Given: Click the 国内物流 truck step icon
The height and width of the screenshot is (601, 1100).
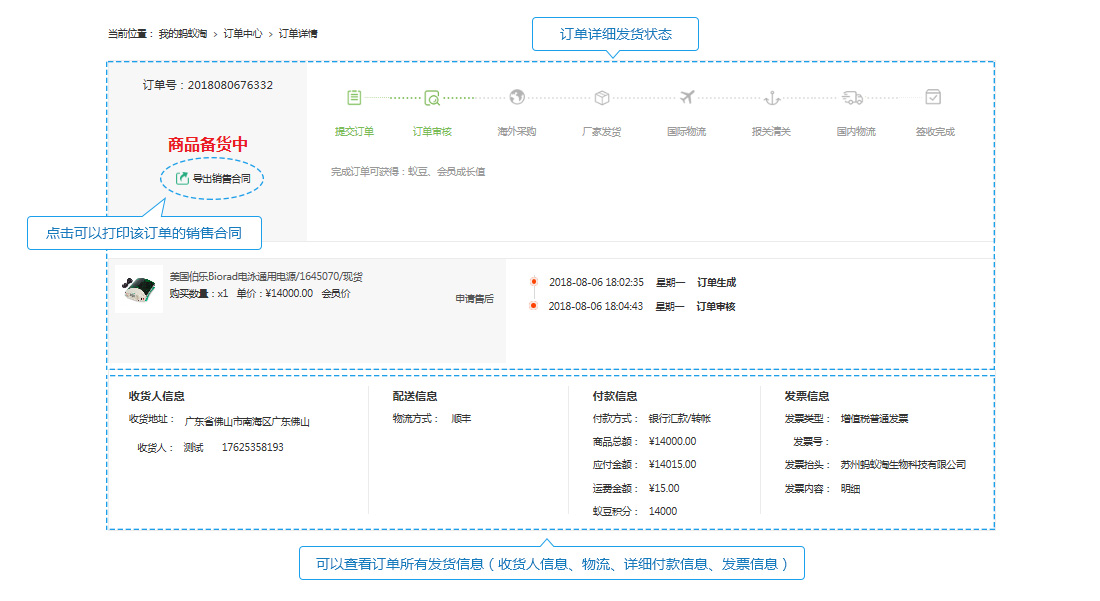Looking at the screenshot, I should pos(852,97).
